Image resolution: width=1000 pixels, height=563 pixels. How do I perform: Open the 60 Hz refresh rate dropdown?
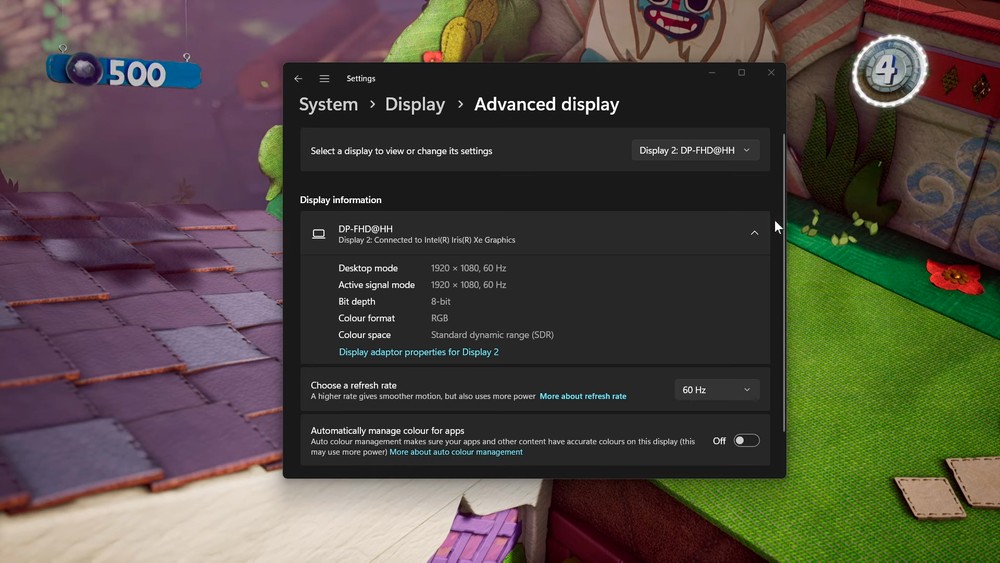716,390
